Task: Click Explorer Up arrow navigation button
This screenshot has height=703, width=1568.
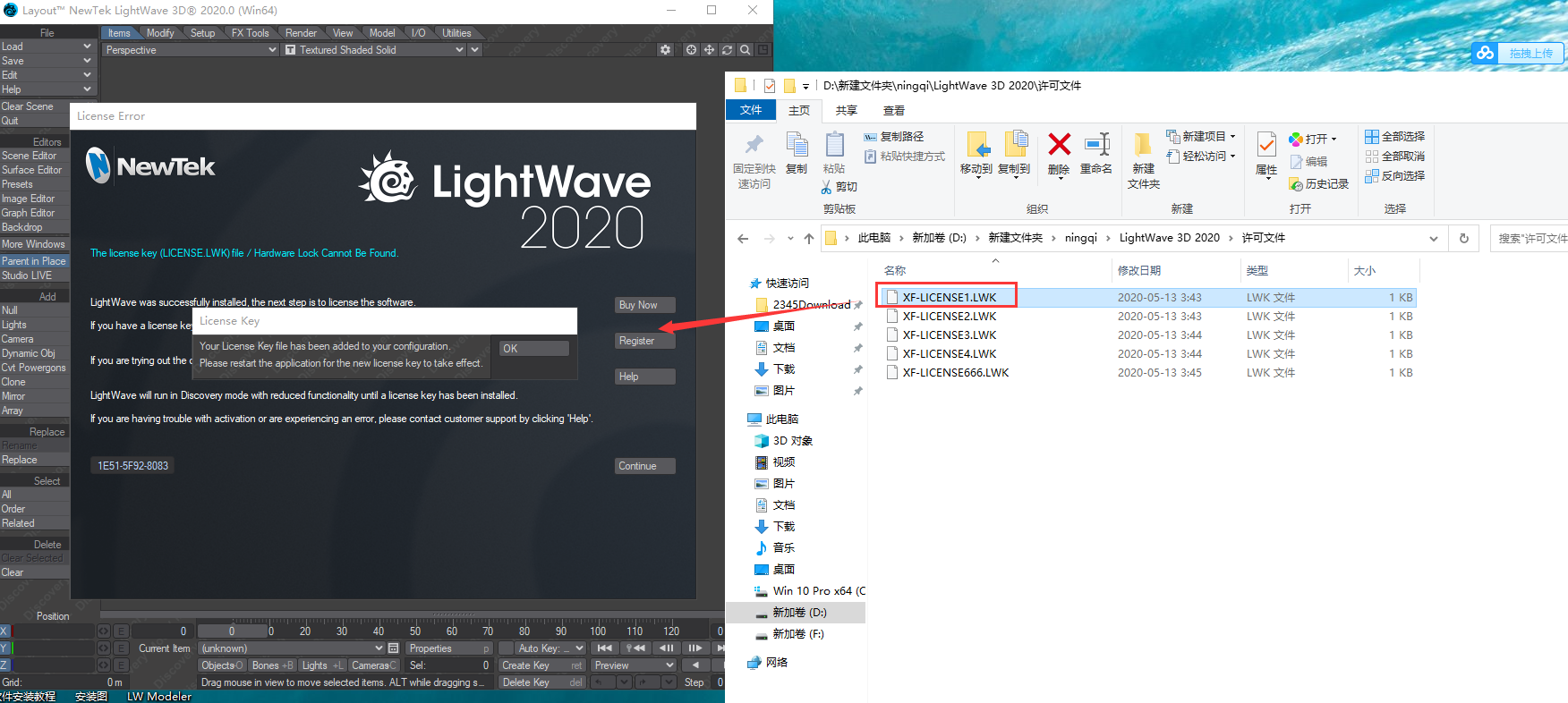Action: coord(809,238)
